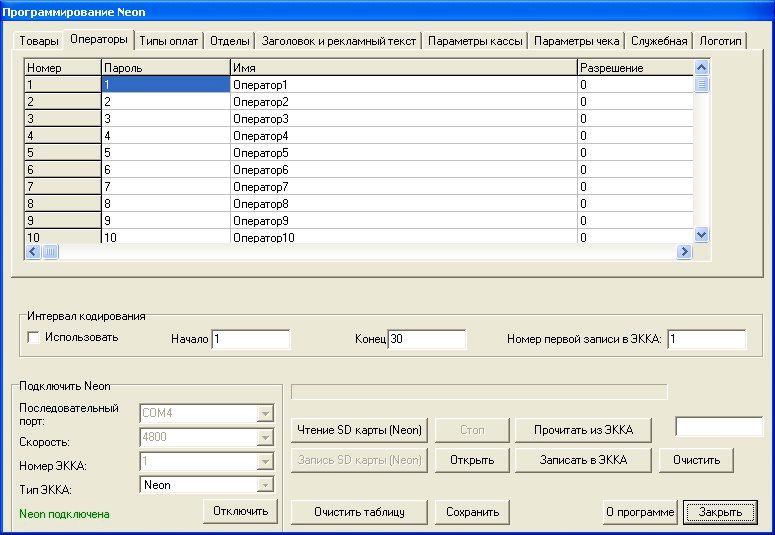Click the Отключить button

point(240,511)
